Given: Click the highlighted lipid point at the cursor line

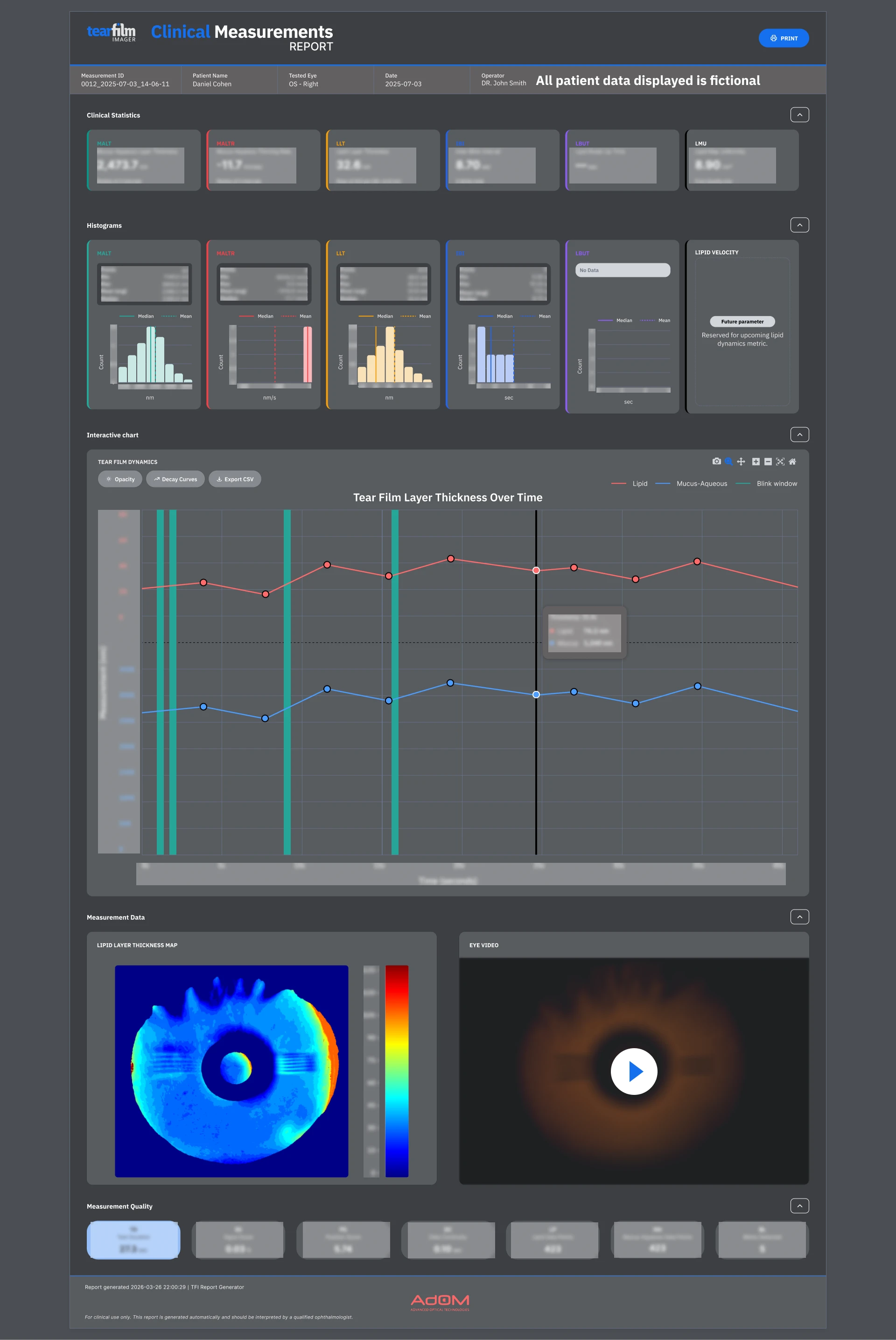Looking at the screenshot, I should 536,570.
